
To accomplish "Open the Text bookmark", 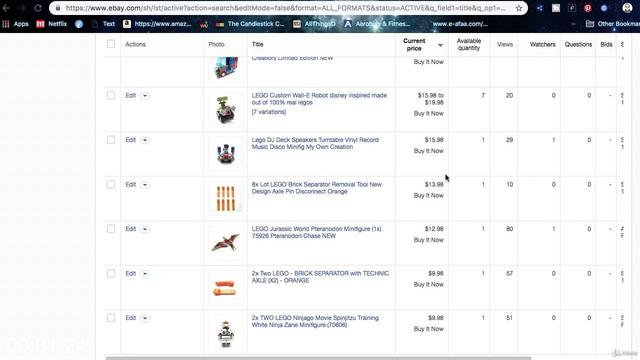I will (x=104, y=24).
